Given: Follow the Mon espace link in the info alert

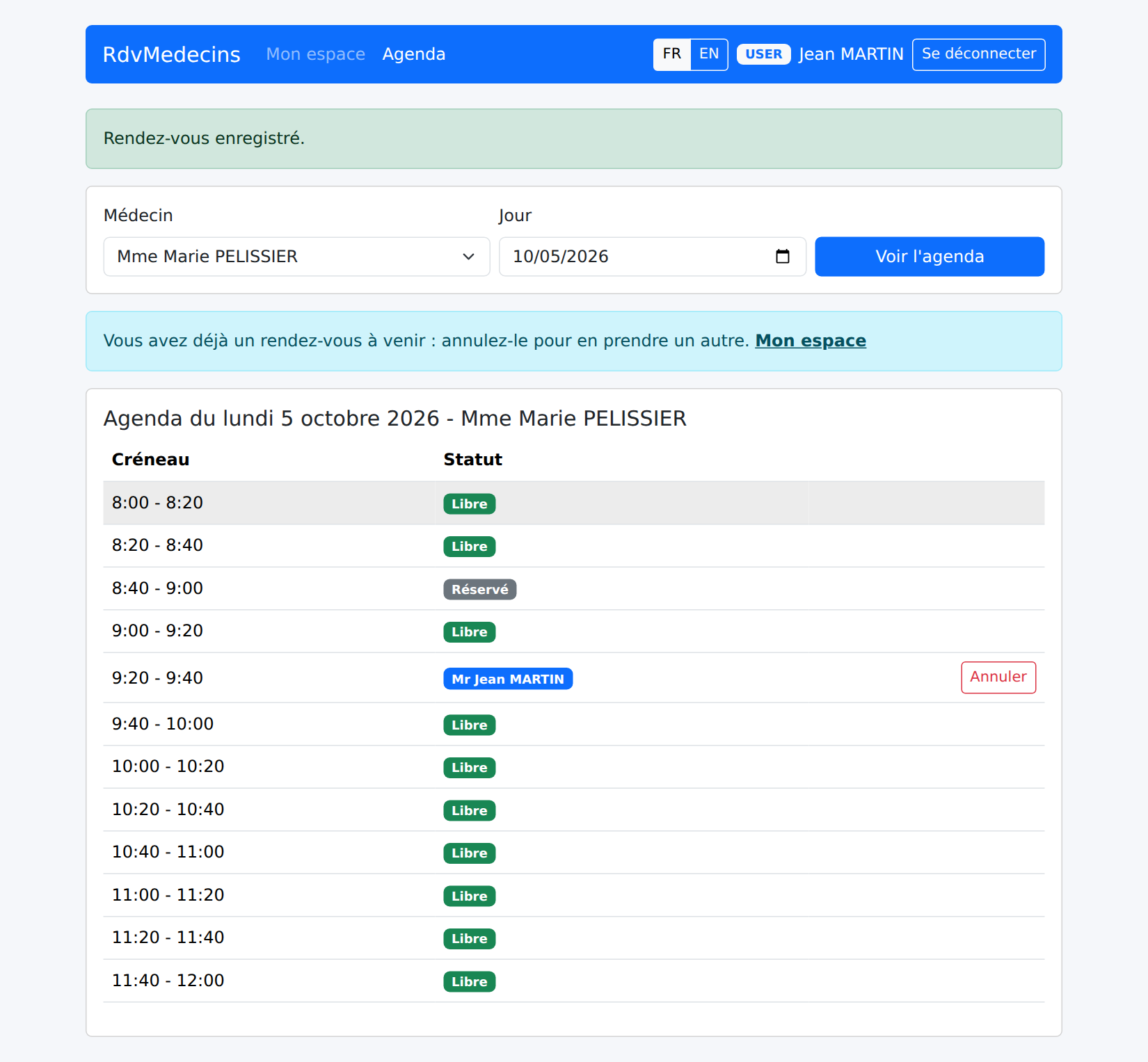Looking at the screenshot, I should click(811, 341).
